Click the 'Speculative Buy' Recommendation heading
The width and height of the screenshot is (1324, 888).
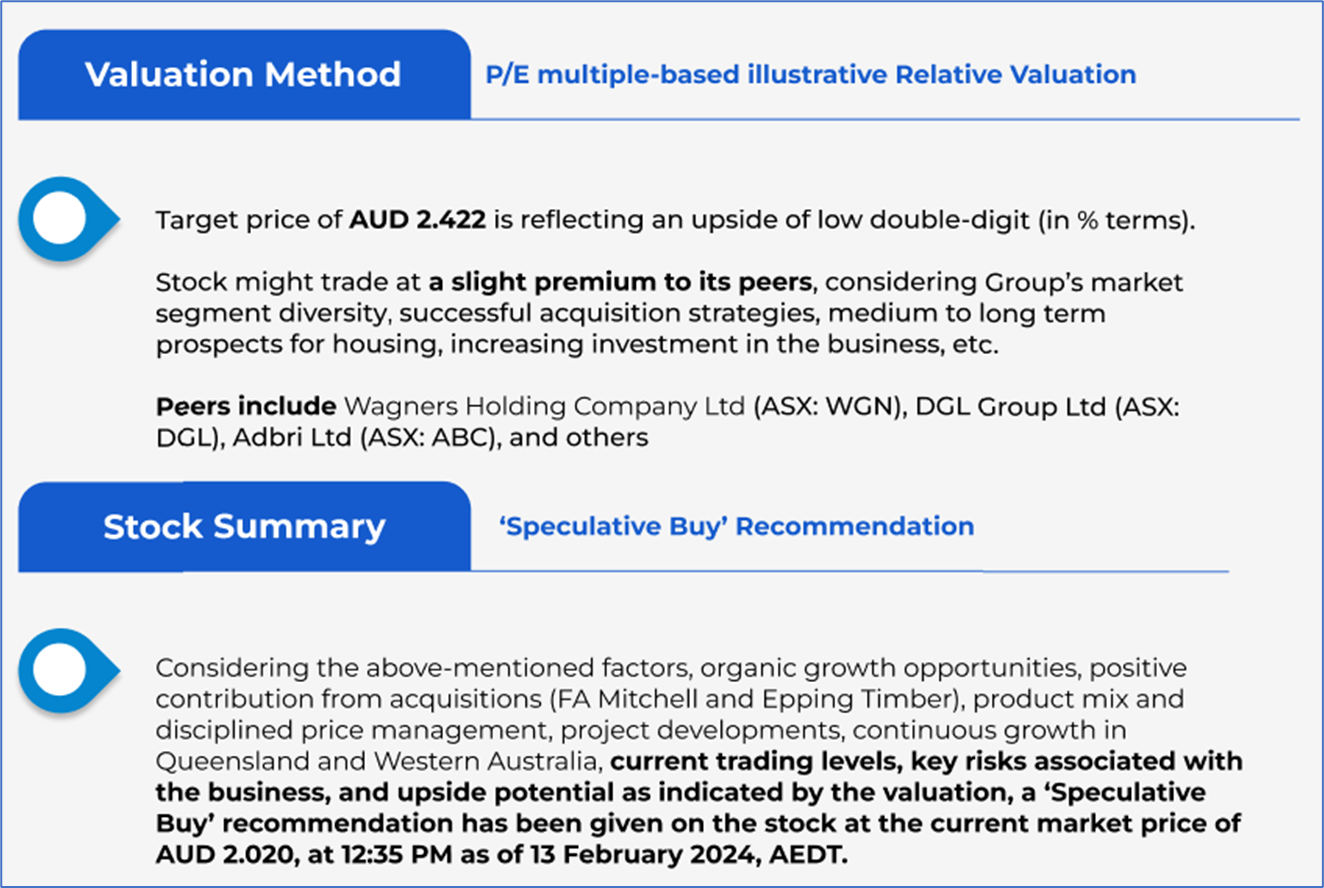(x=736, y=526)
